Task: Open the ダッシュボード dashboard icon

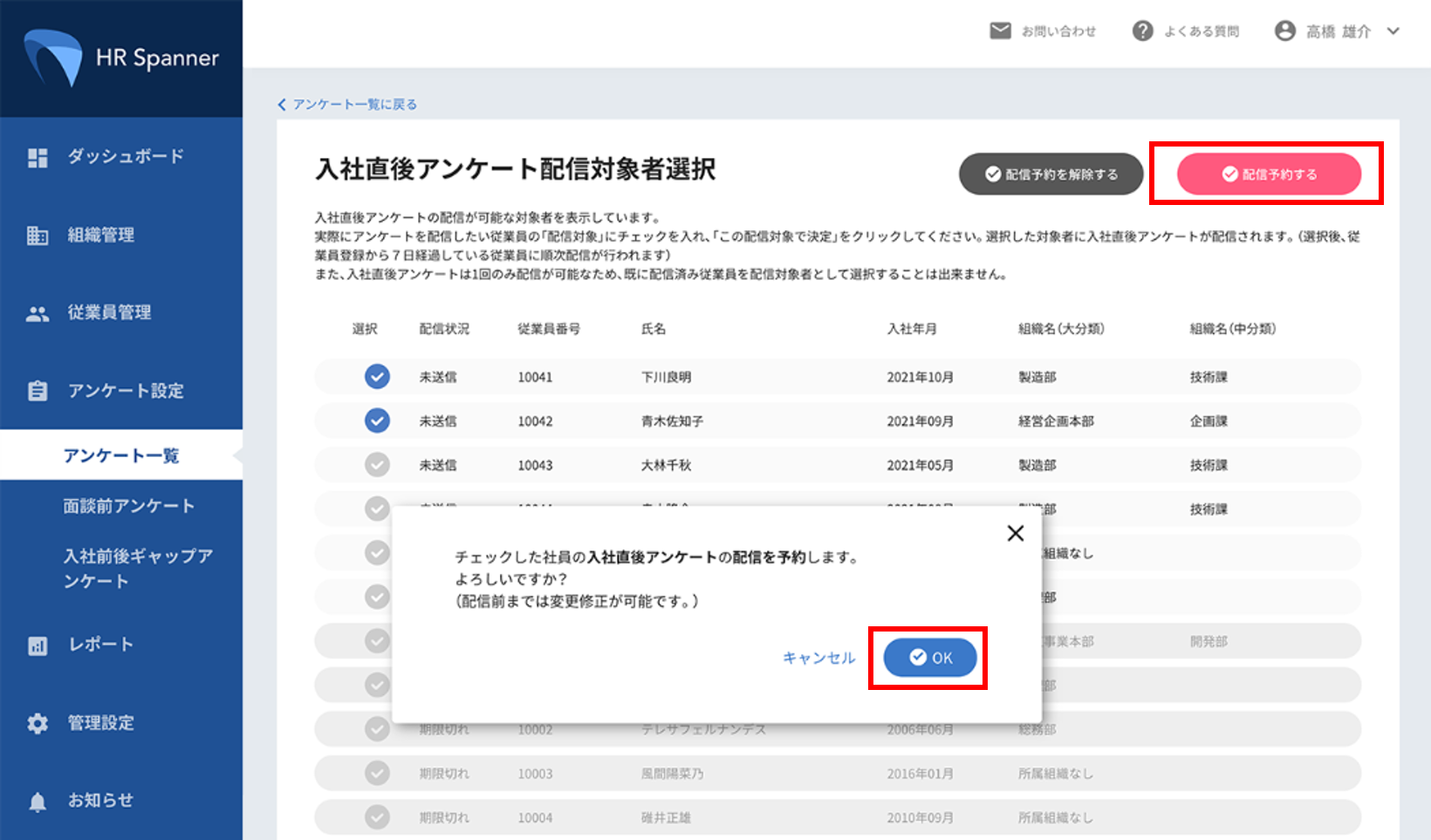Action: [38, 158]
